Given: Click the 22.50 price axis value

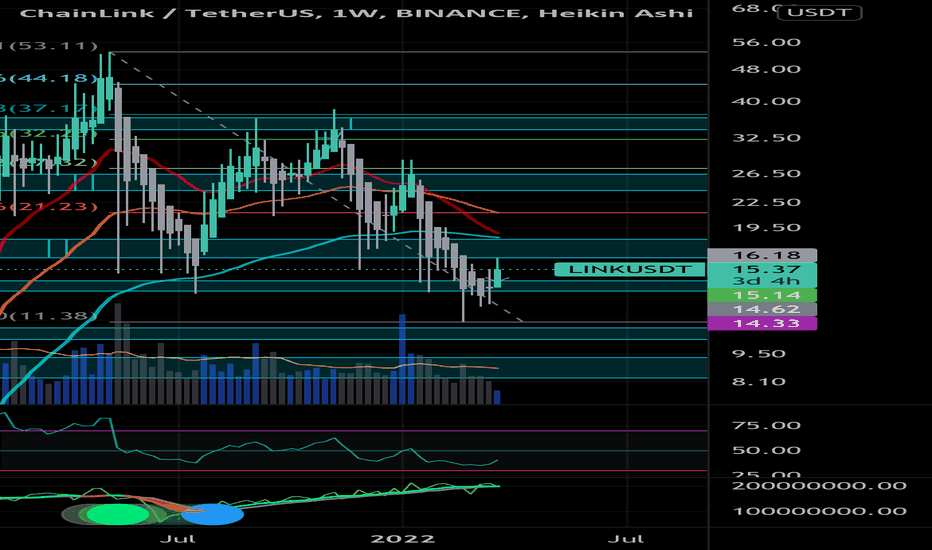Looking at the screenshot, I should click(766, 202).
